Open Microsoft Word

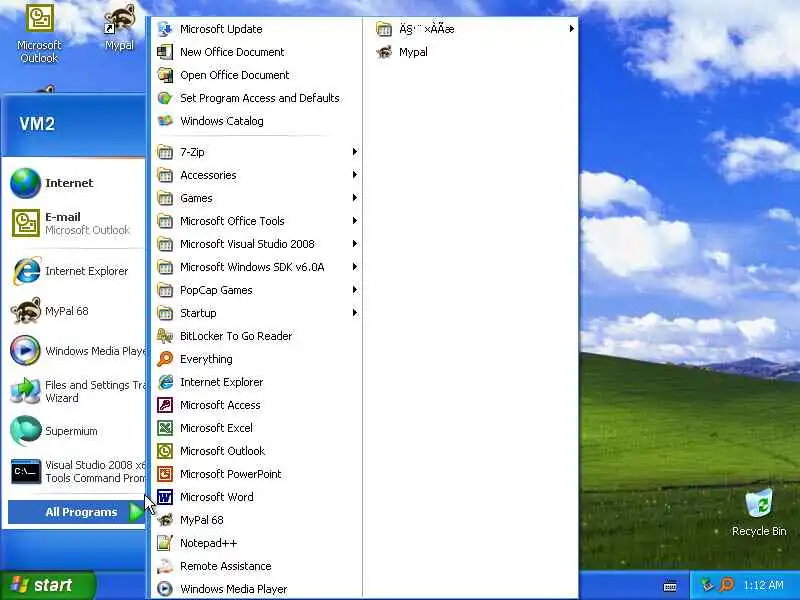[x=257, y=496]
